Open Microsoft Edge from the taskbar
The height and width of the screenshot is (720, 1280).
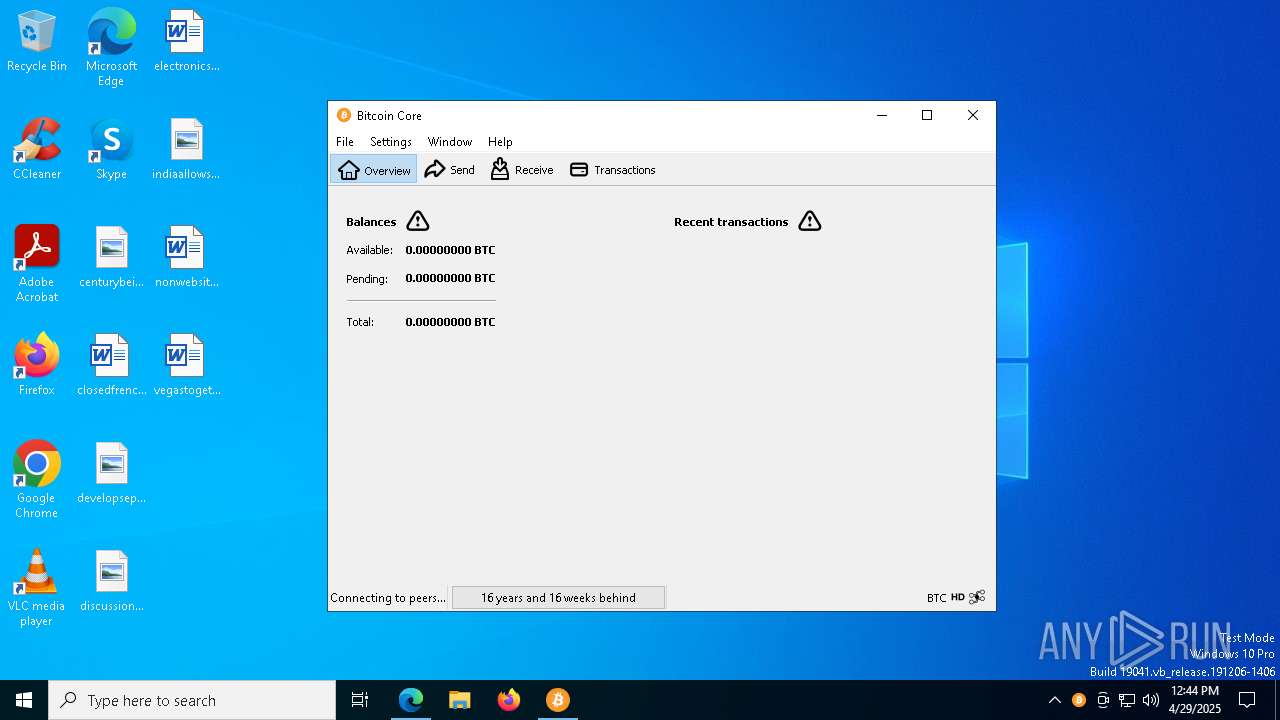click(x=411, y=700)
